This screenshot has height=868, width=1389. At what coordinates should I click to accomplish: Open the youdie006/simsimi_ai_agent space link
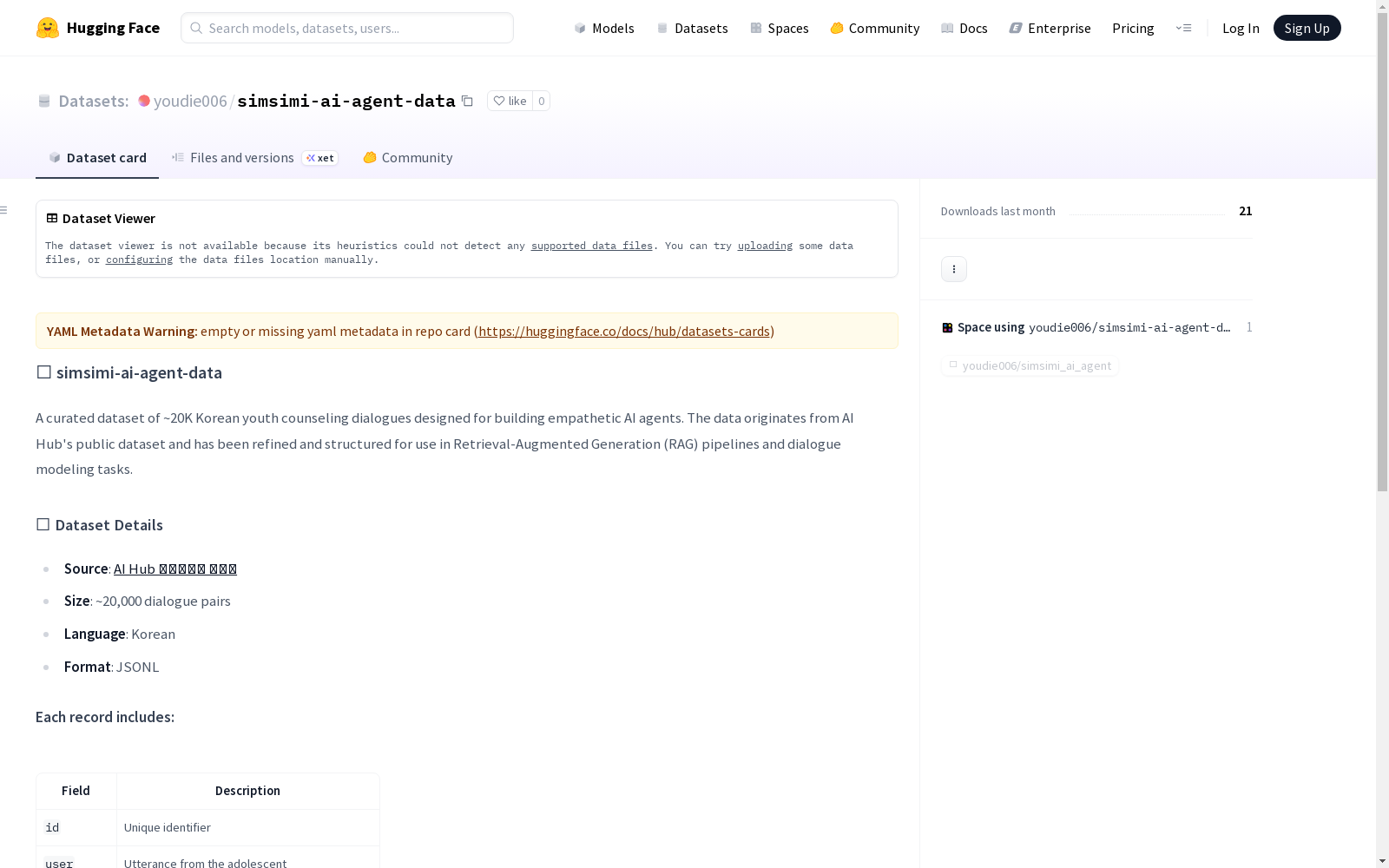1030,365
